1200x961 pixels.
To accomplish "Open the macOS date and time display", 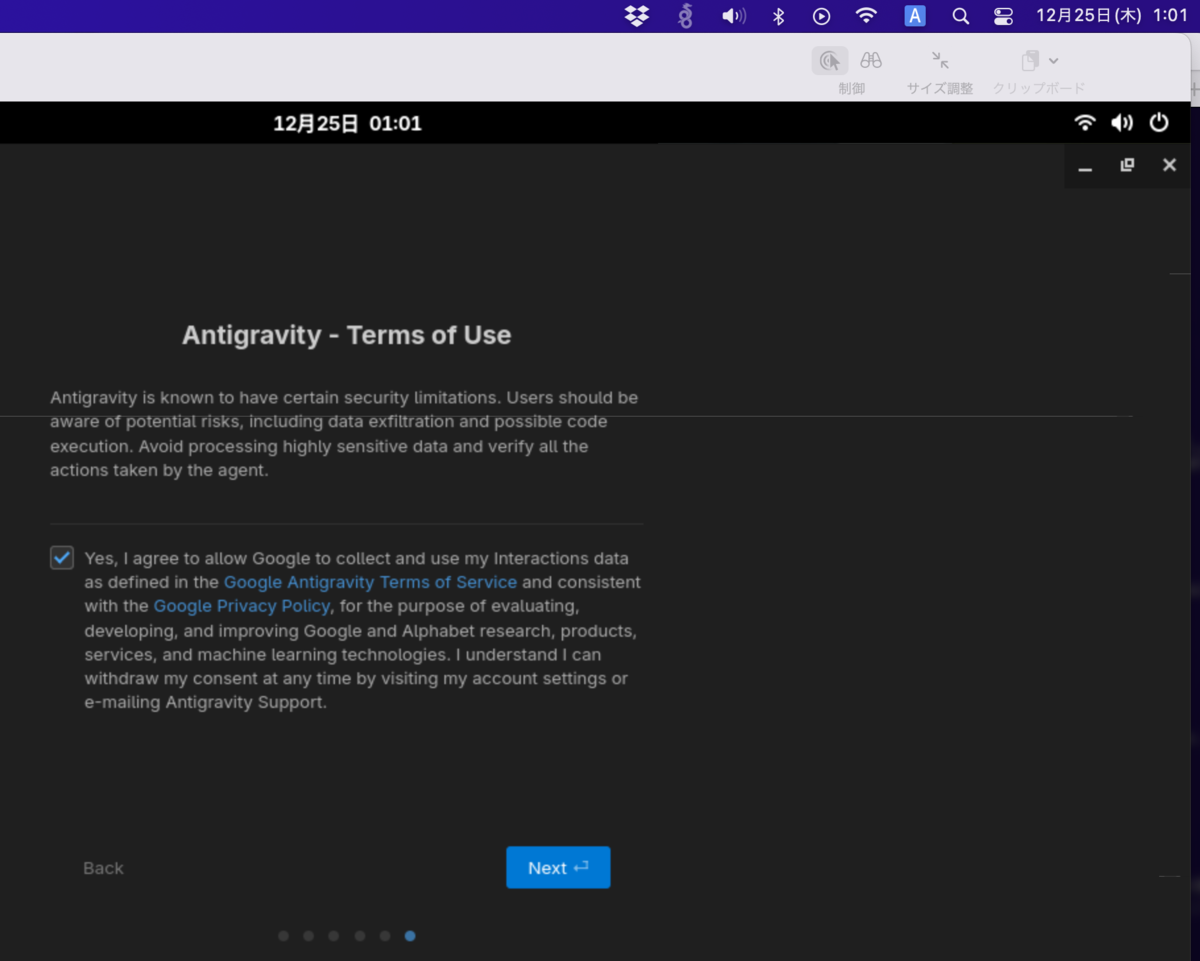I will point(1112,16).
